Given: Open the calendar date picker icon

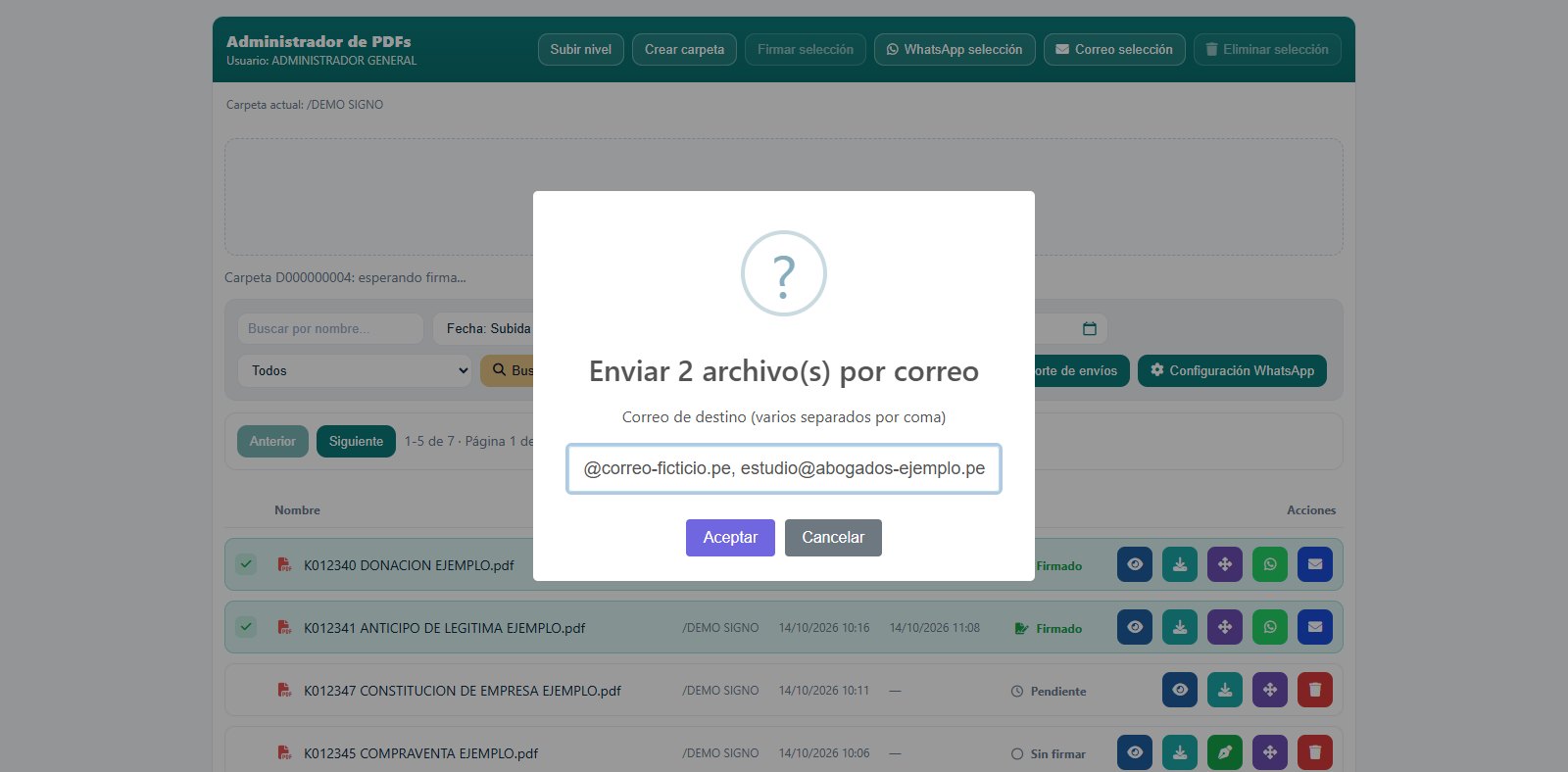Looking at the screenshot, I should [1089, 328].
